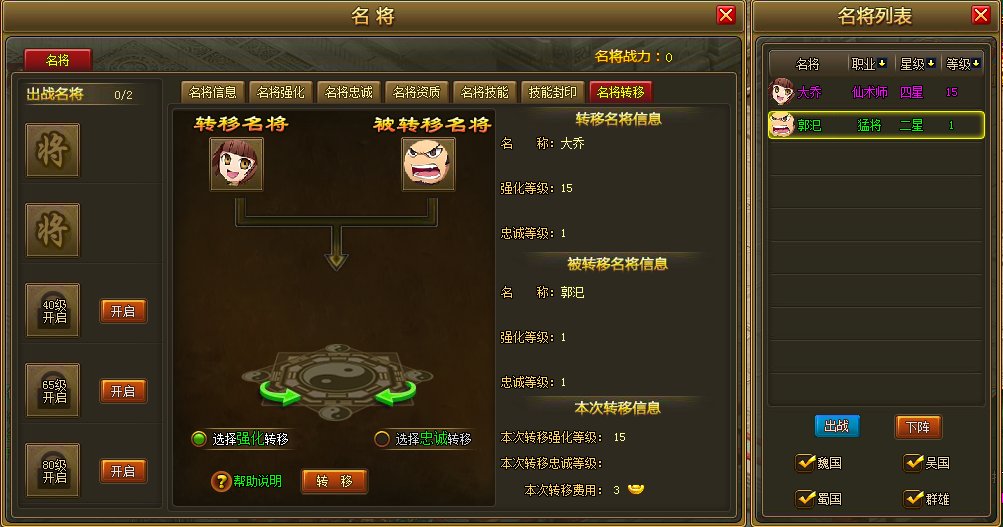Sort the general list by 星级 arrow
The image size is (1003, 527).
[x=931, y=63]
